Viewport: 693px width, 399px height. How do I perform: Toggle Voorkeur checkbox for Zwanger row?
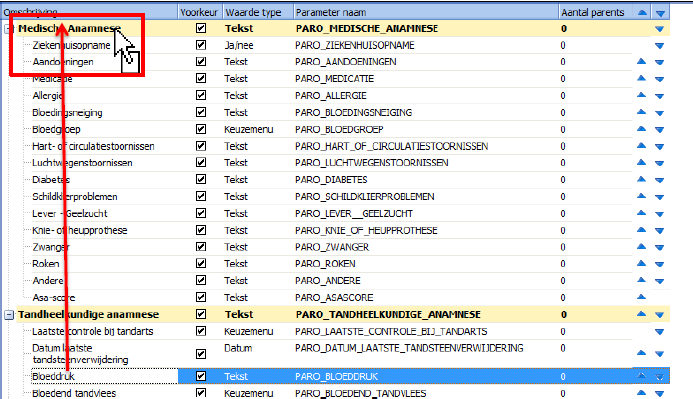coord(201,247)
